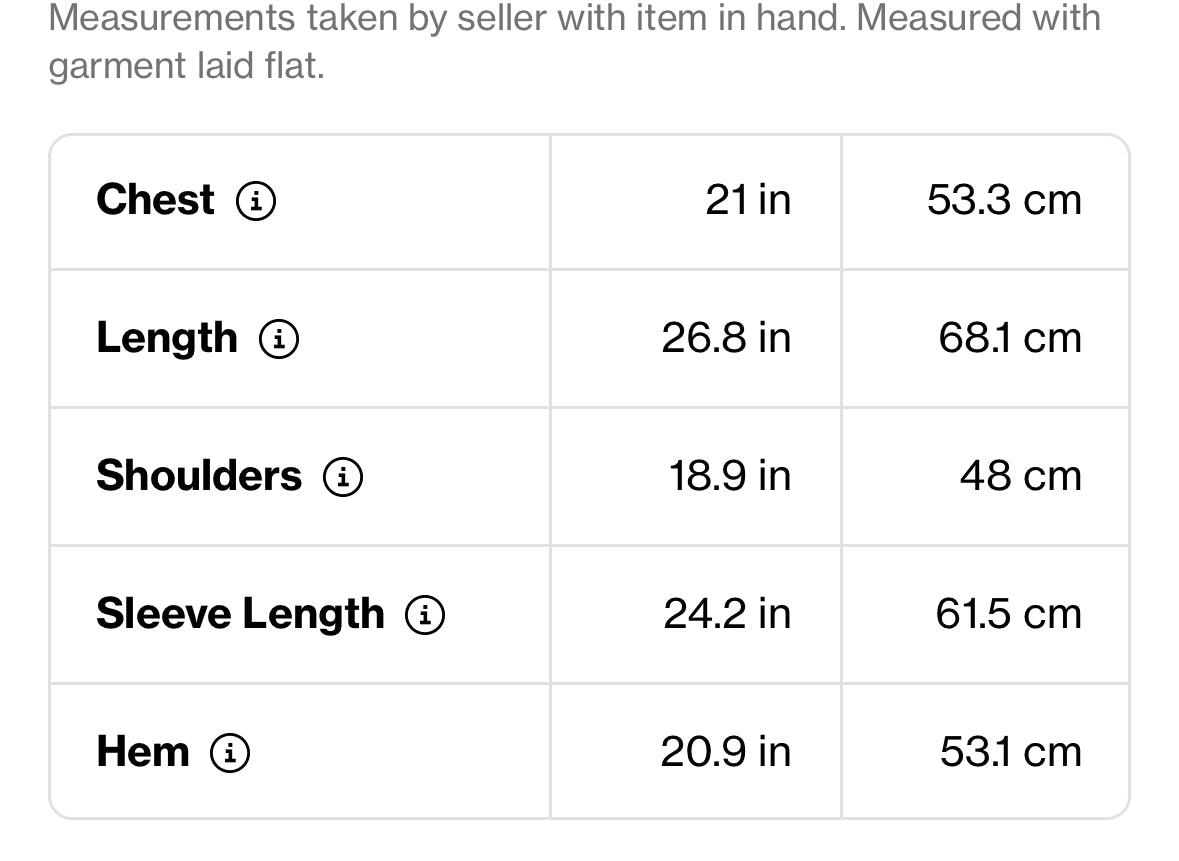Viewport: 1179px width, 861px height.
Task: Click the 48 cm shoulders value
Action: [x=1021, y=476]
